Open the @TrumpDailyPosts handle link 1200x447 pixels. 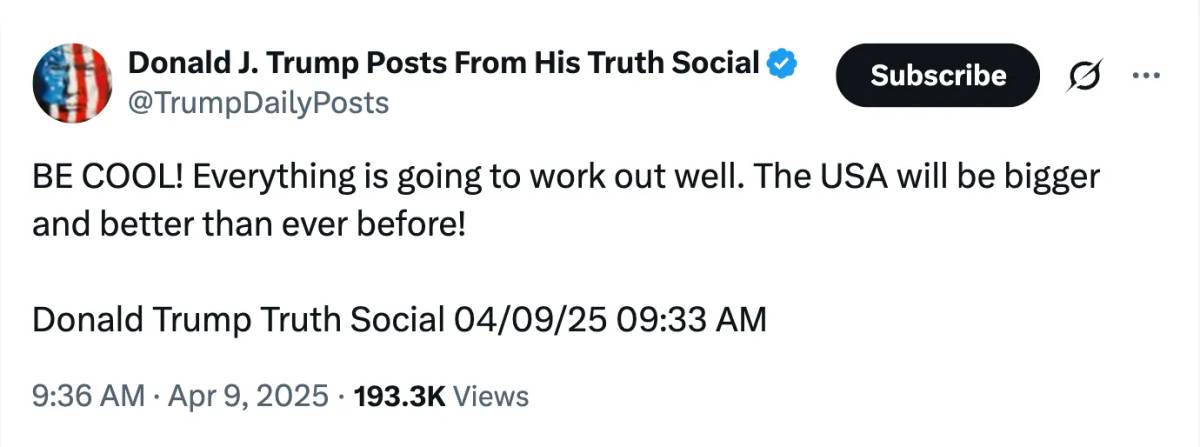point(258,103)
